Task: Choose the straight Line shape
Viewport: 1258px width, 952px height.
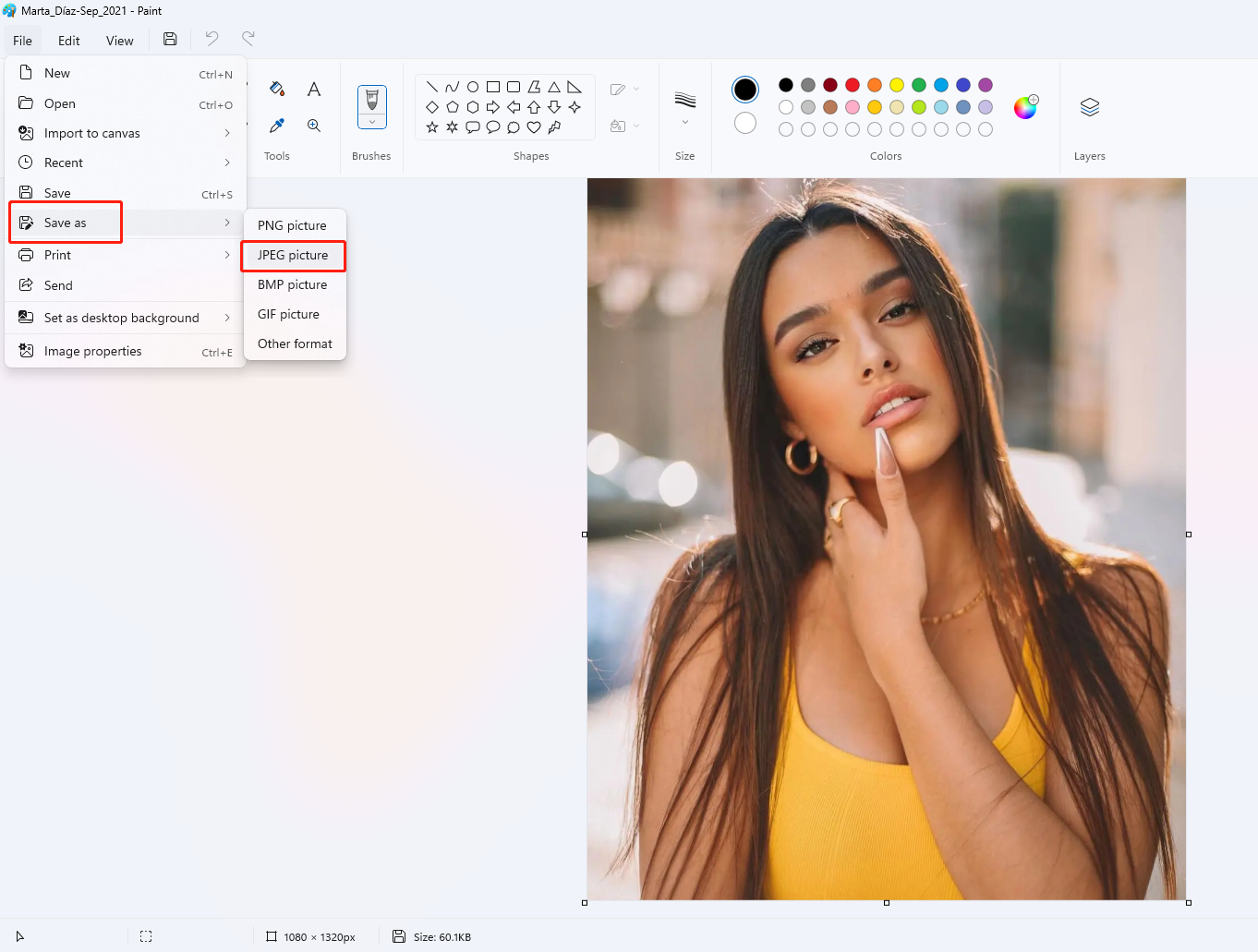Action: click(x=432, y=87)
